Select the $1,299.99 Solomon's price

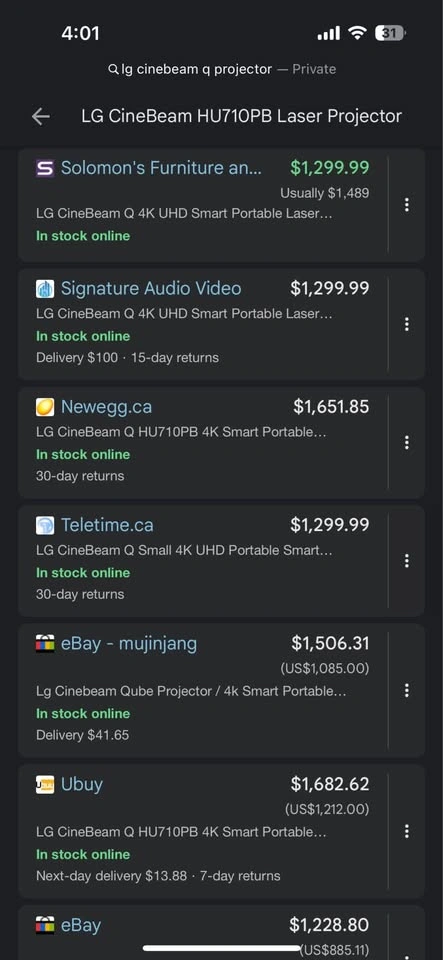click(330, 167)
